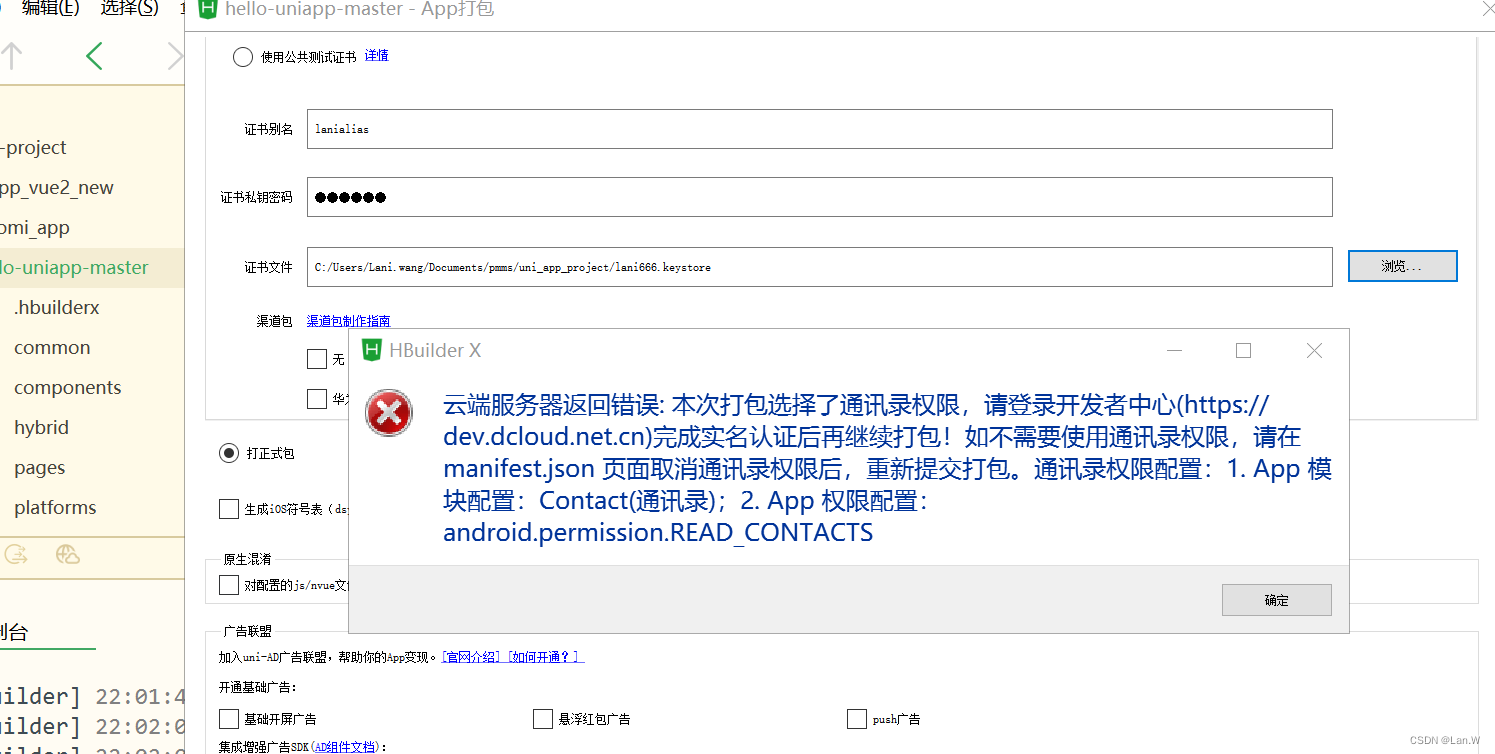Select the components folder in tree
This screenshot has height=754, width=1495.
point(67,387)
